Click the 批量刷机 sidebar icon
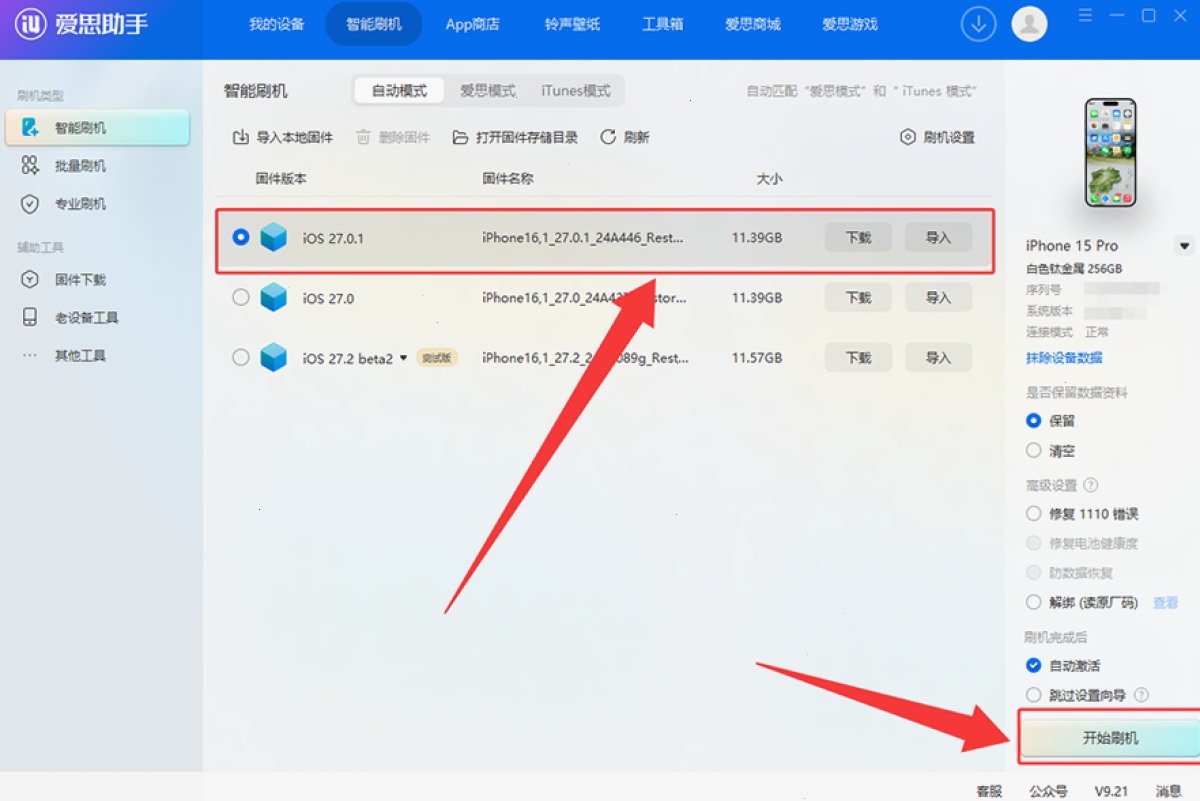This screenshot has width=1200, height=801. click(30, 166)
